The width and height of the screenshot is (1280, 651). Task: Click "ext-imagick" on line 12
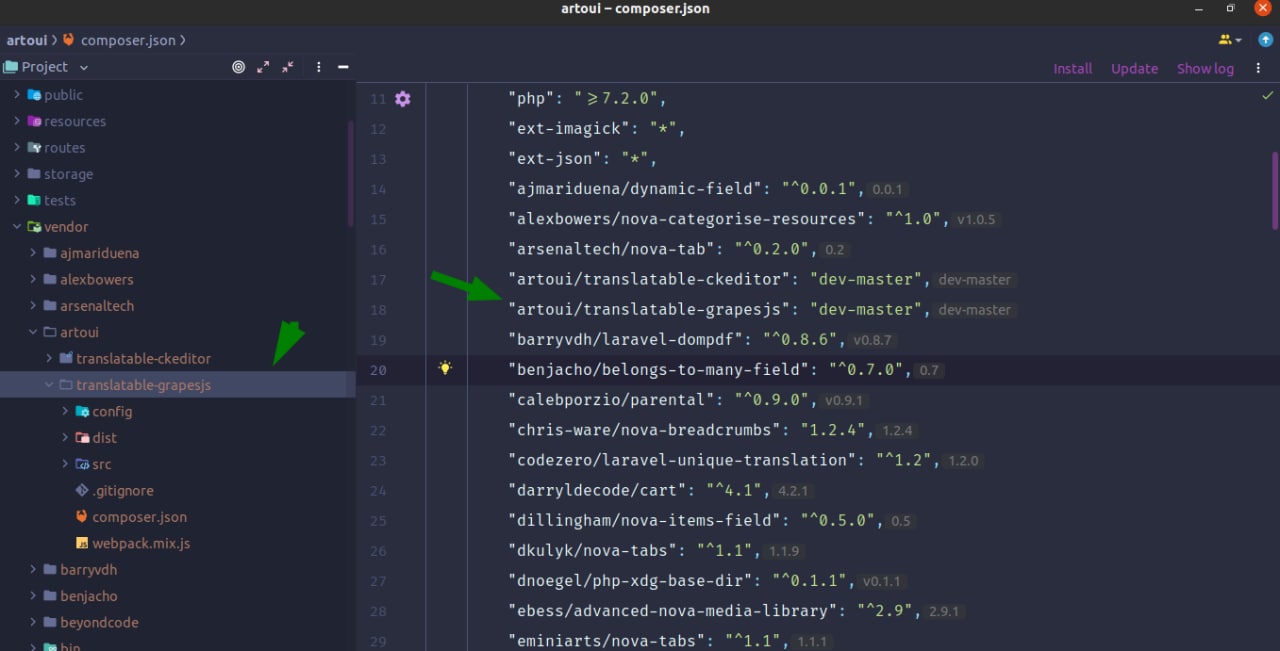pyautogui.click(x=571, y=129)
